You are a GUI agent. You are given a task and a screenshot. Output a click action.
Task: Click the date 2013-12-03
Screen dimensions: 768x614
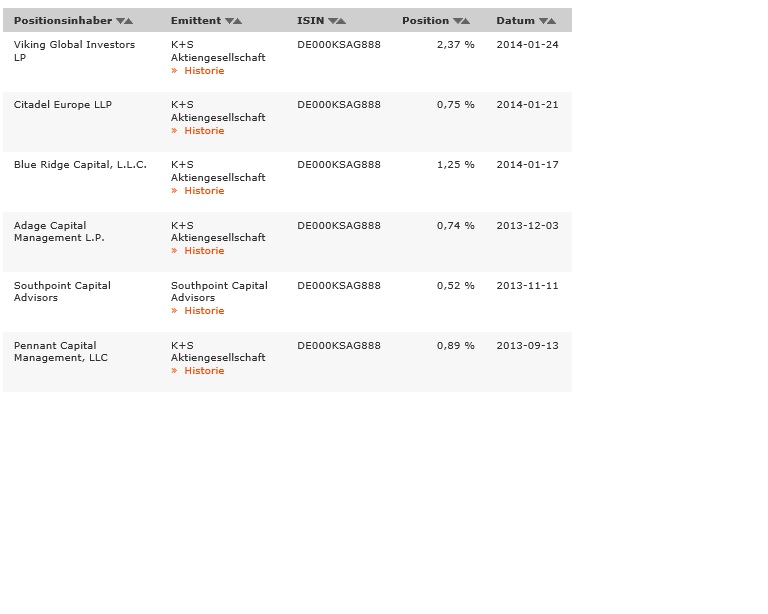pyautogui.click(x=528, y=226)
